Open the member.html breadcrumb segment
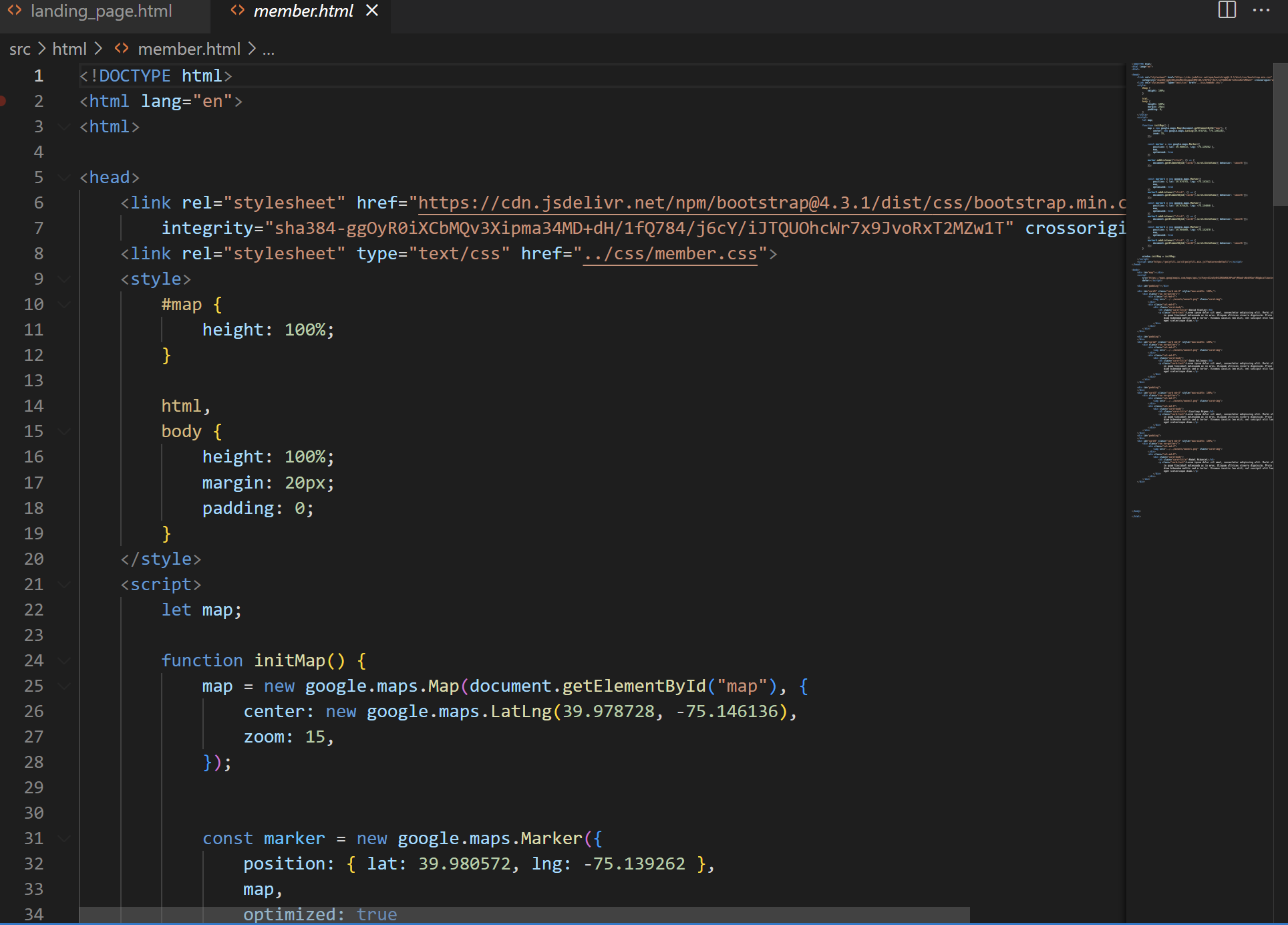The image size is (1288, 925). tap(188, 49)
